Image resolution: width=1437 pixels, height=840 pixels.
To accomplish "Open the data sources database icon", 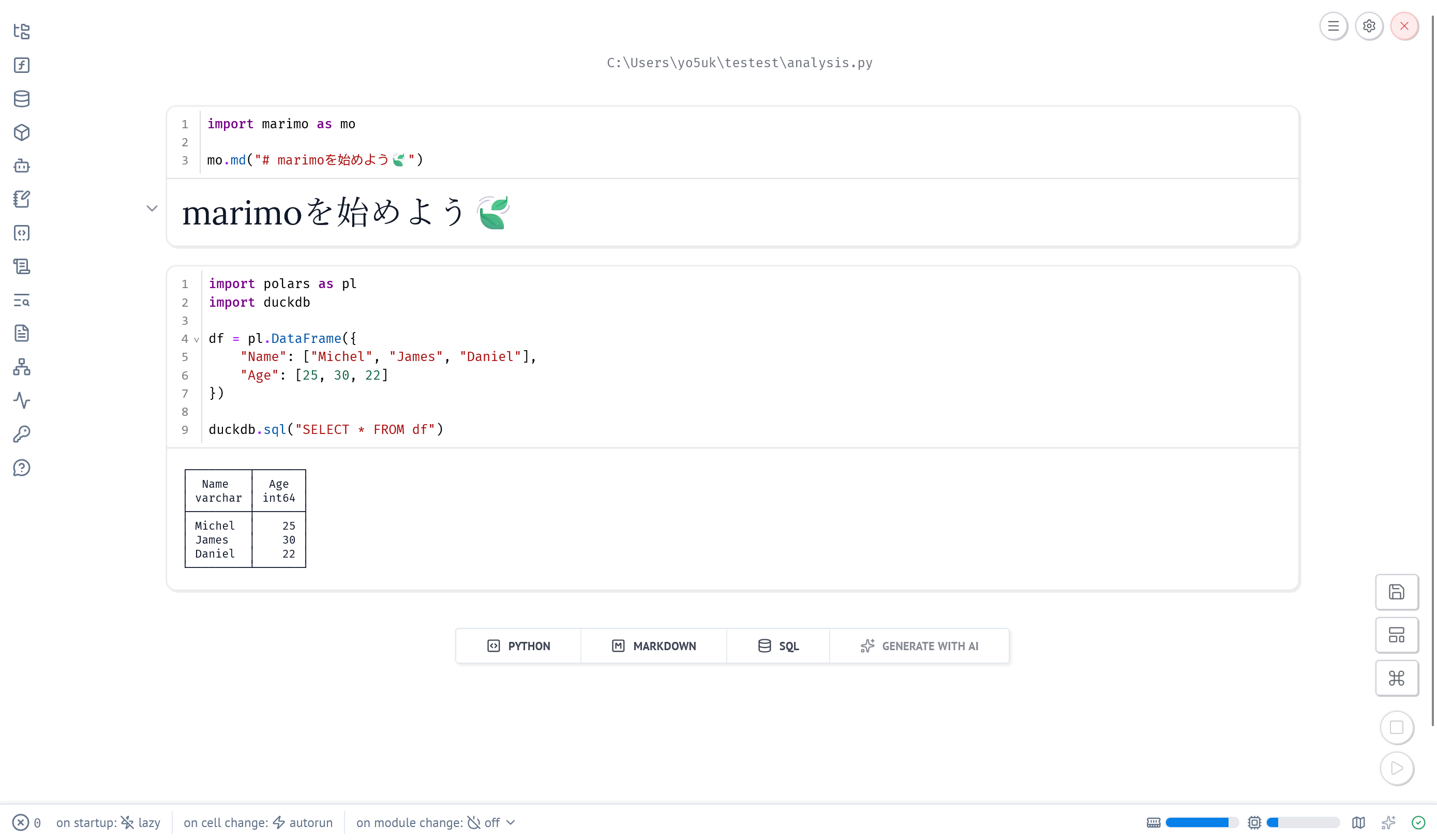I will (x=22, y=99).
